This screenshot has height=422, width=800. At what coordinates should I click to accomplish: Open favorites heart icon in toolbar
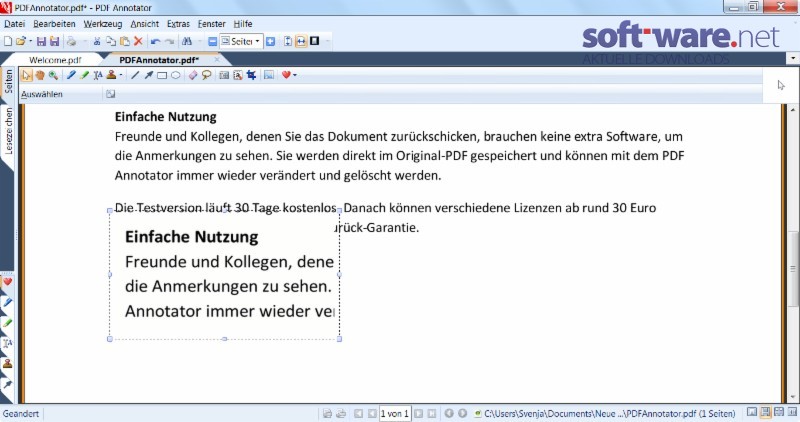(286, 76)
